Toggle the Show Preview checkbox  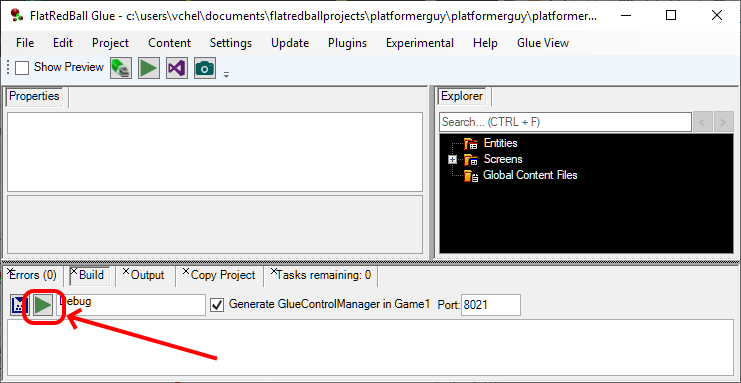[x=22, y=68]
